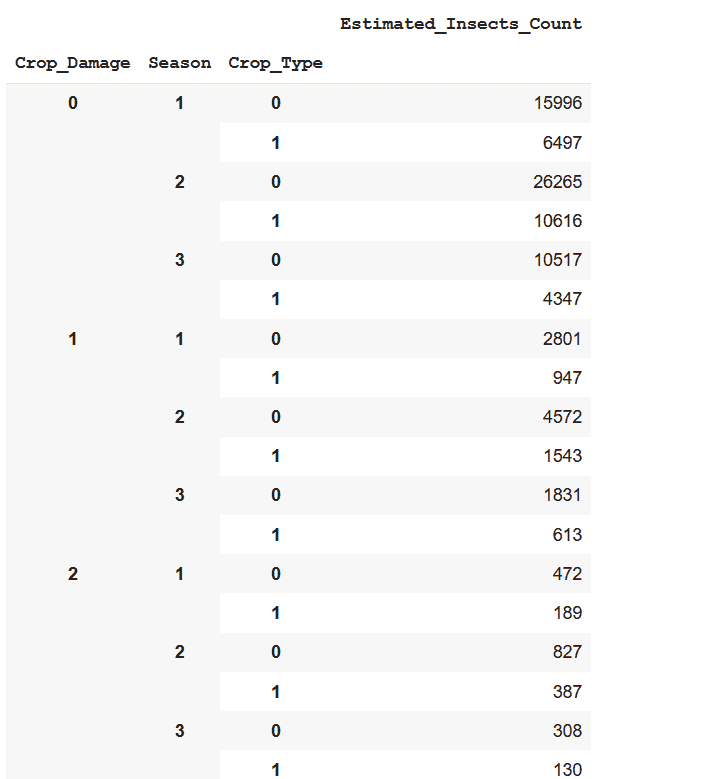Image resolution: width=704 pixels, height=779 pixels.
Task: Click the value 2801
Action: click(x=562, y=339)
